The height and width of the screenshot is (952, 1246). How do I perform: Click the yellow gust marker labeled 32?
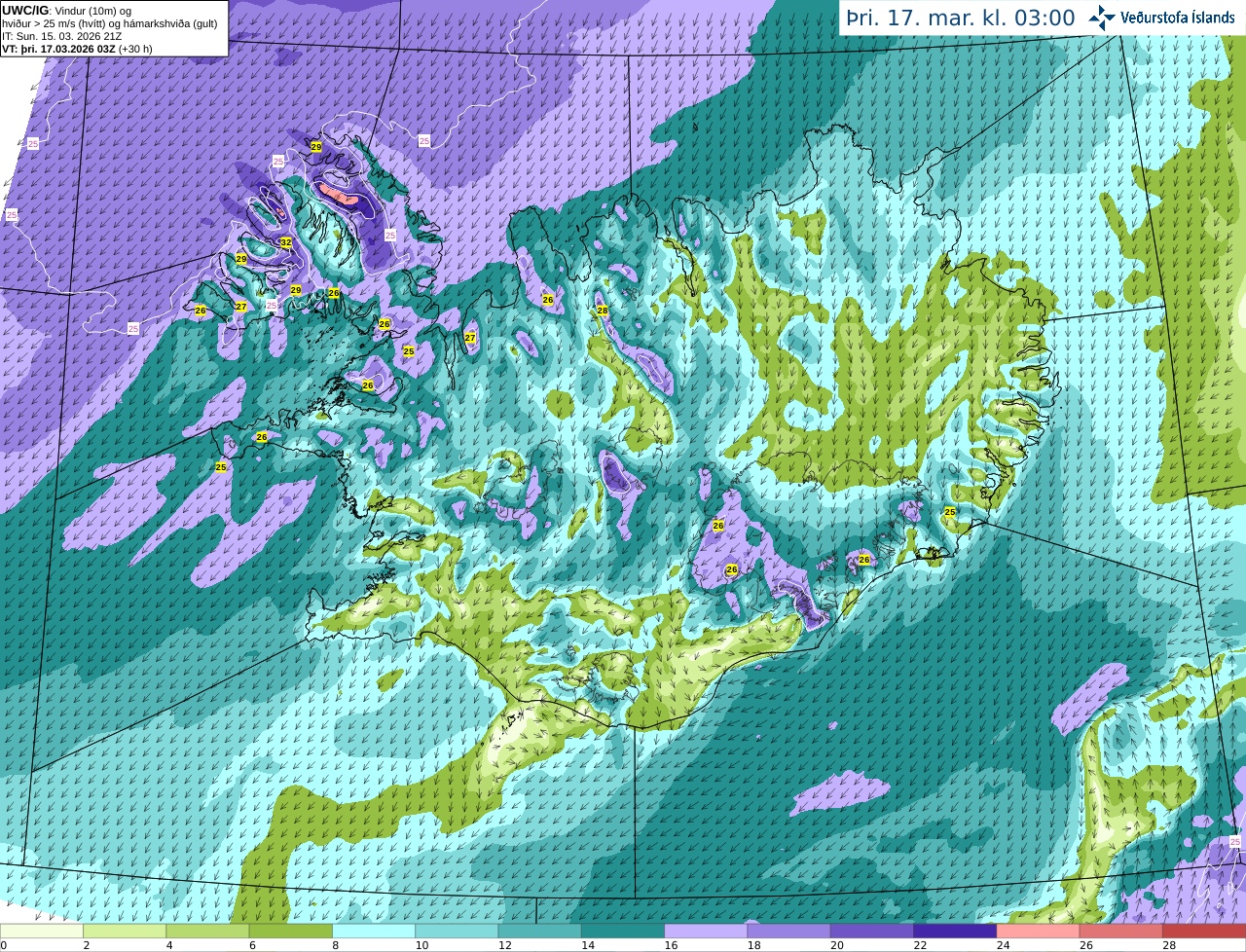pyautogui.click(x=286, y=242)
